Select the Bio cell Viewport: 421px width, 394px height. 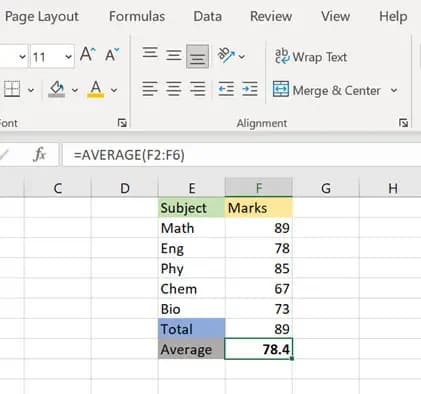(x=192, y=309)
